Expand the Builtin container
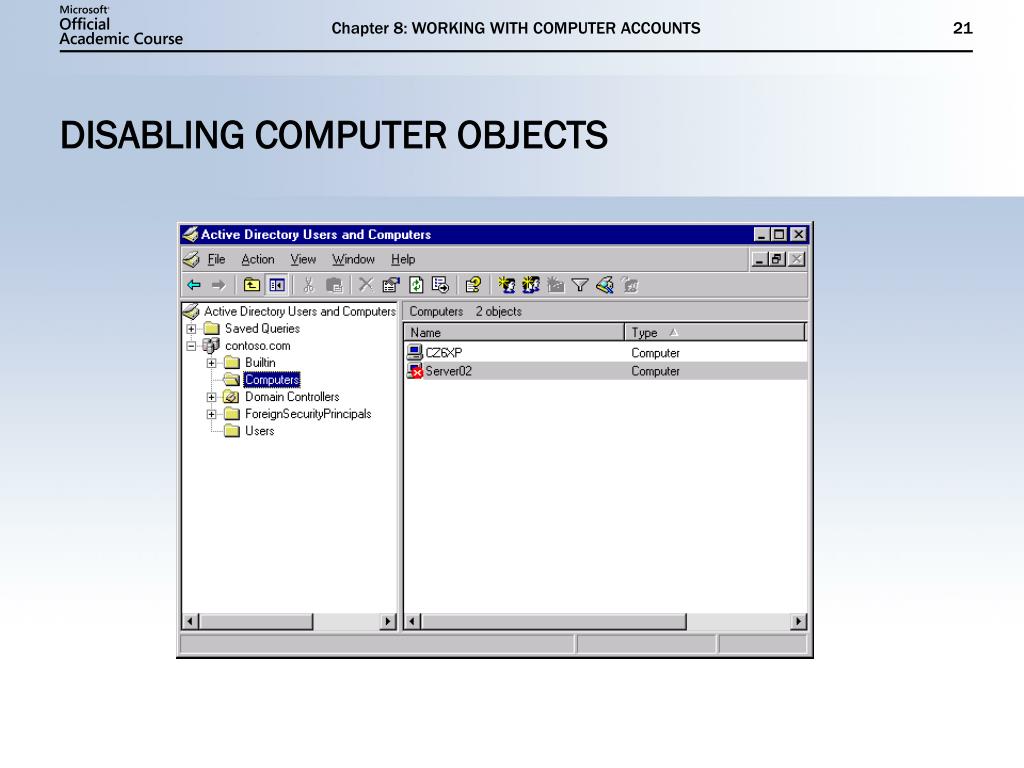Viewport: 1024px width, 768px height. coord(212,362)
